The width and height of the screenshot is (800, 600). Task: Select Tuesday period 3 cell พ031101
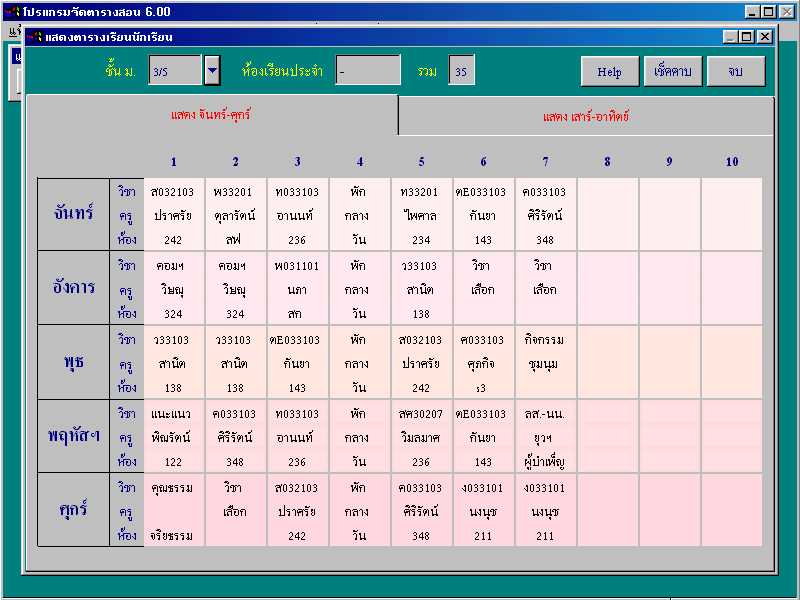(x=297, y=289)
